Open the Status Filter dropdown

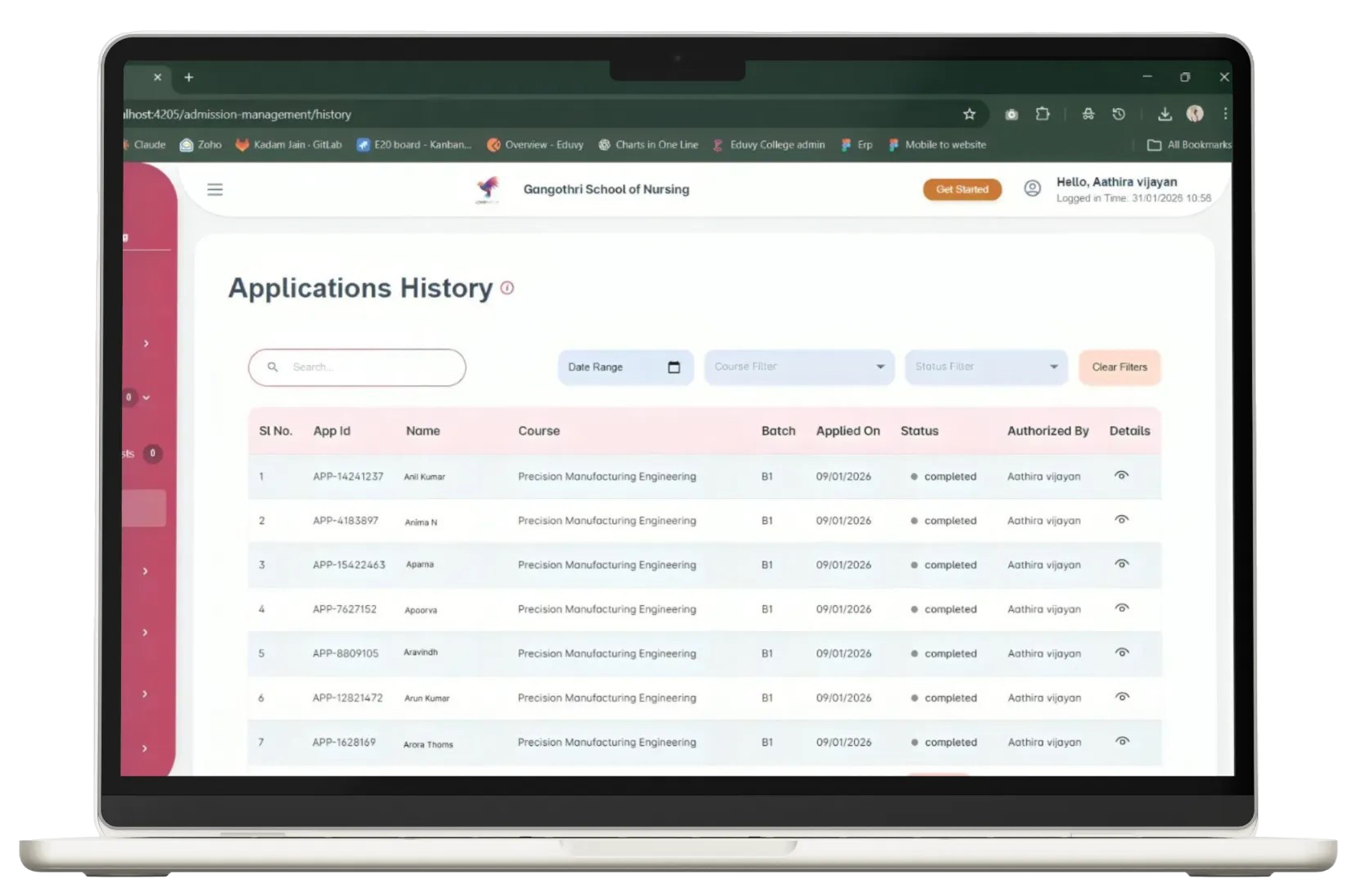[x=986, y=367]
